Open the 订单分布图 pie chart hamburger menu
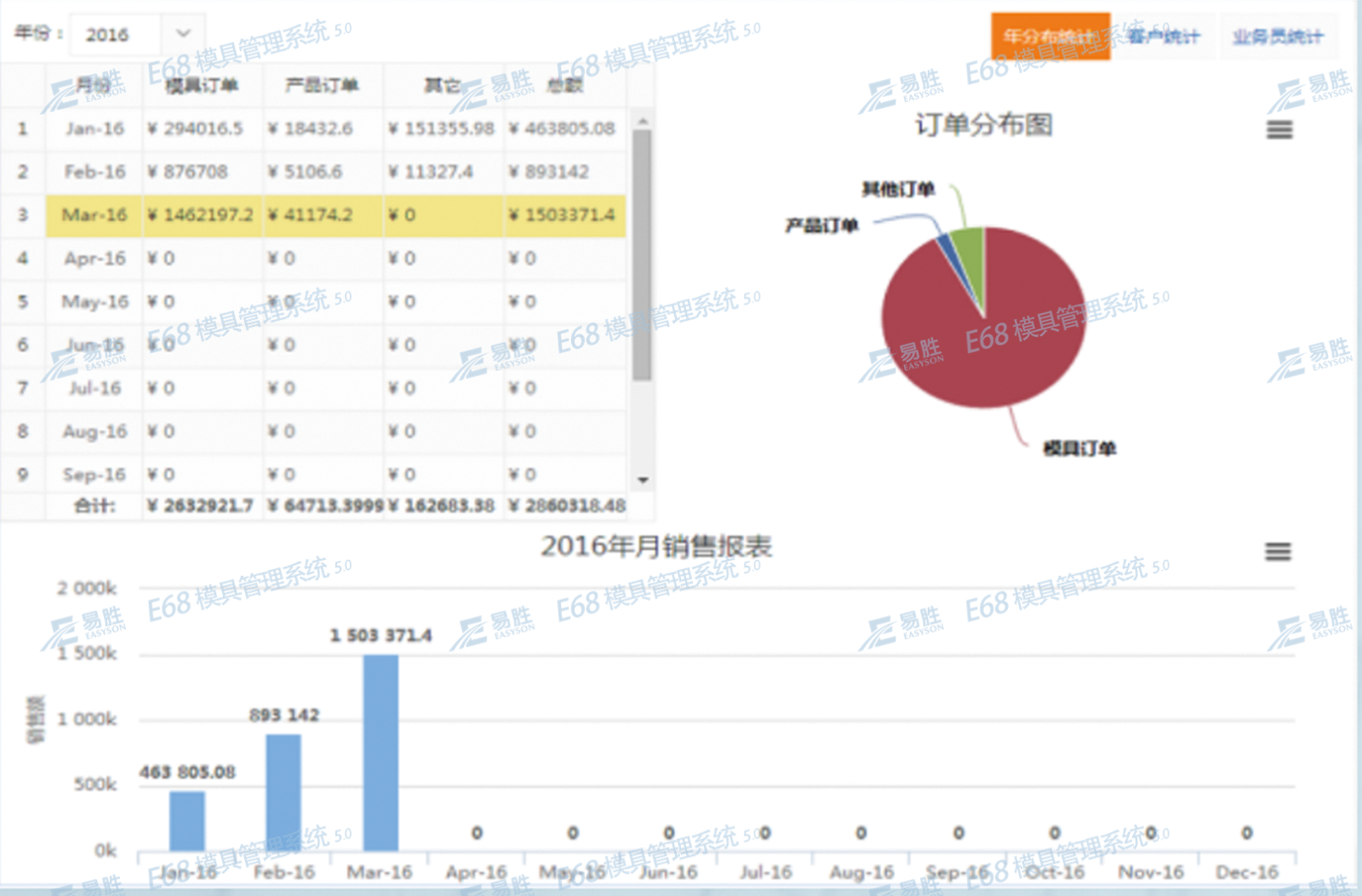 pyautogui.click(x=1279, y=129)
